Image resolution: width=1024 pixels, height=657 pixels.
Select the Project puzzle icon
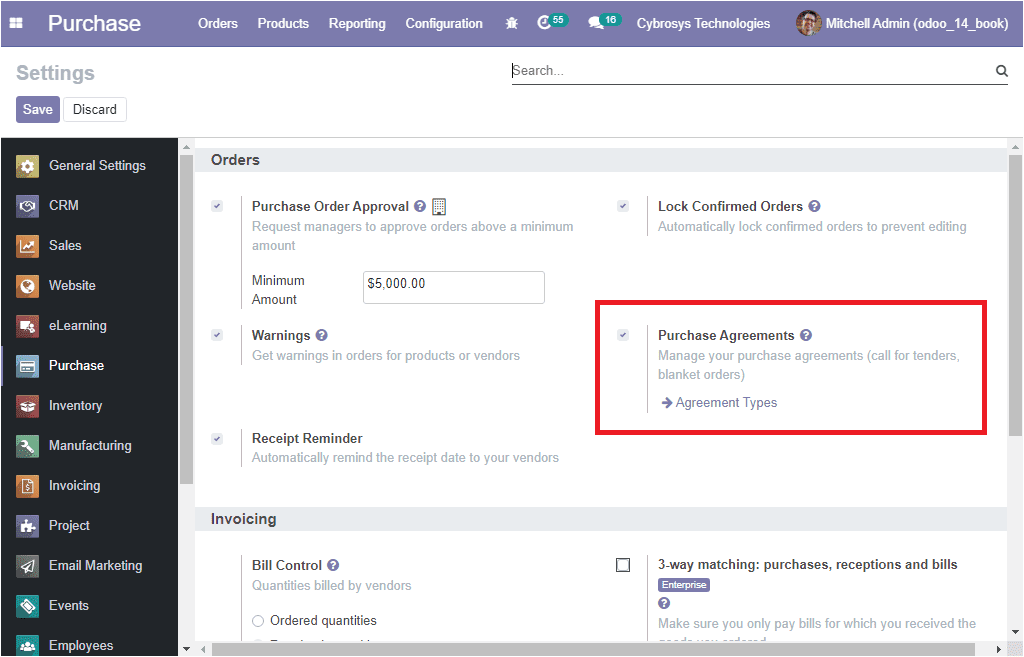pos(27,525)
